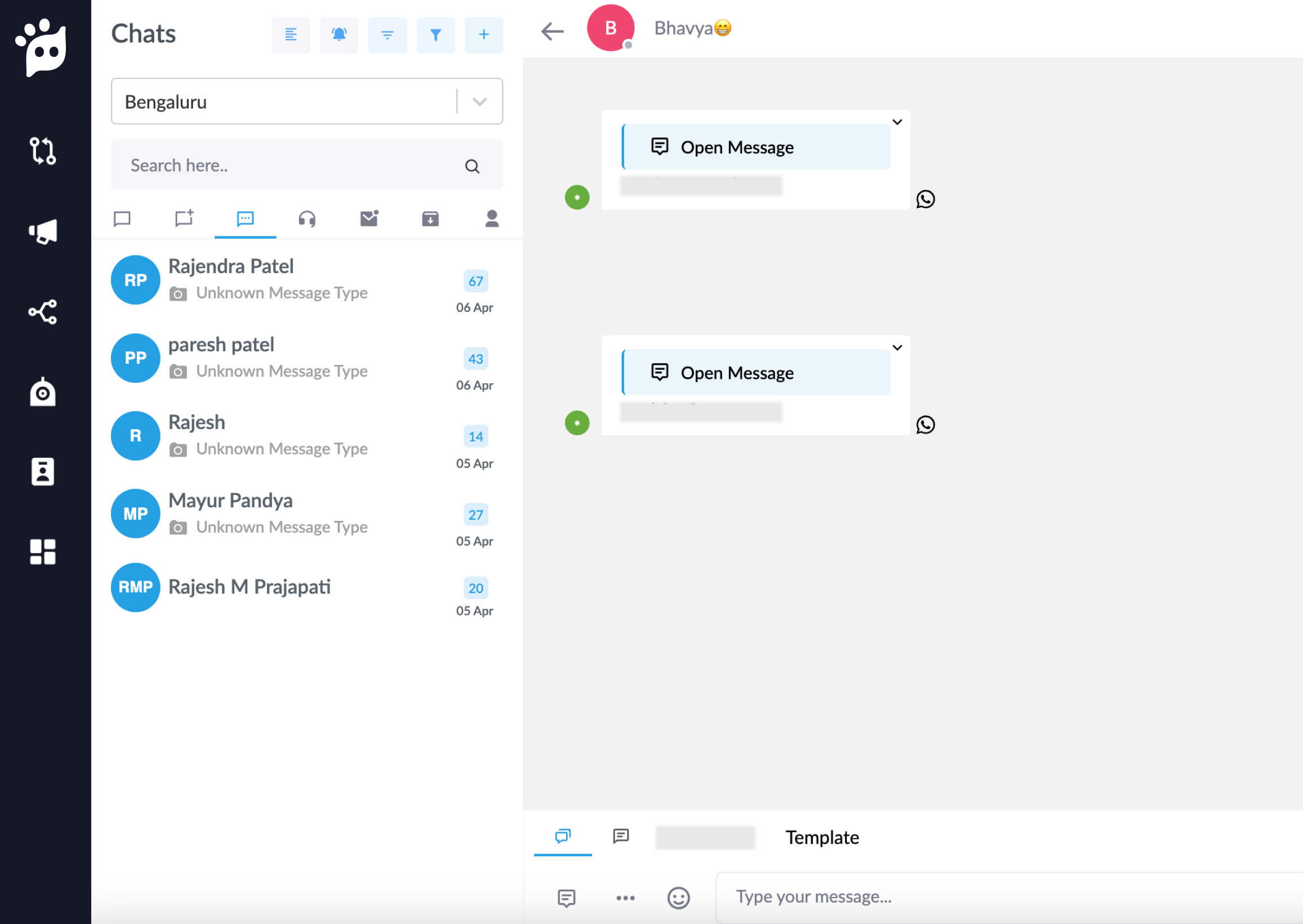
Task: Click the megaphone campaigns icon in sidebar
Action: click(43, 231)
